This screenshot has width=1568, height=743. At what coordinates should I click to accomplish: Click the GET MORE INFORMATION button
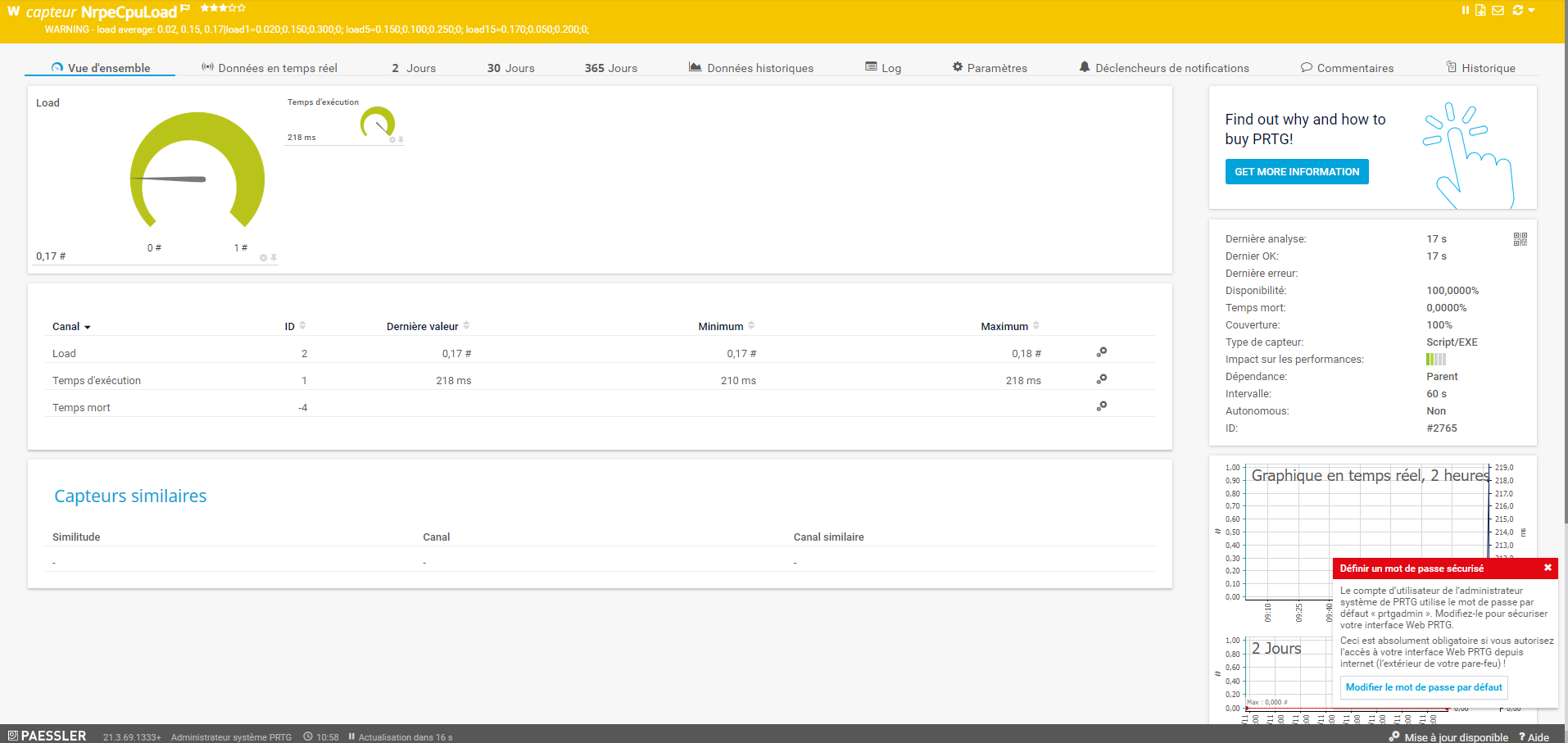point(1296,171)
